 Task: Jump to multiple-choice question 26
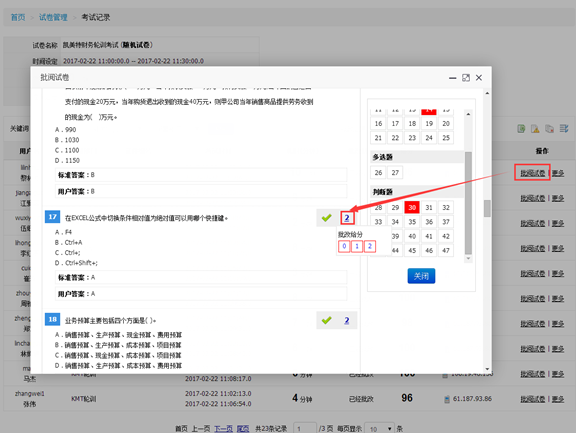click(x=378, y=172)
